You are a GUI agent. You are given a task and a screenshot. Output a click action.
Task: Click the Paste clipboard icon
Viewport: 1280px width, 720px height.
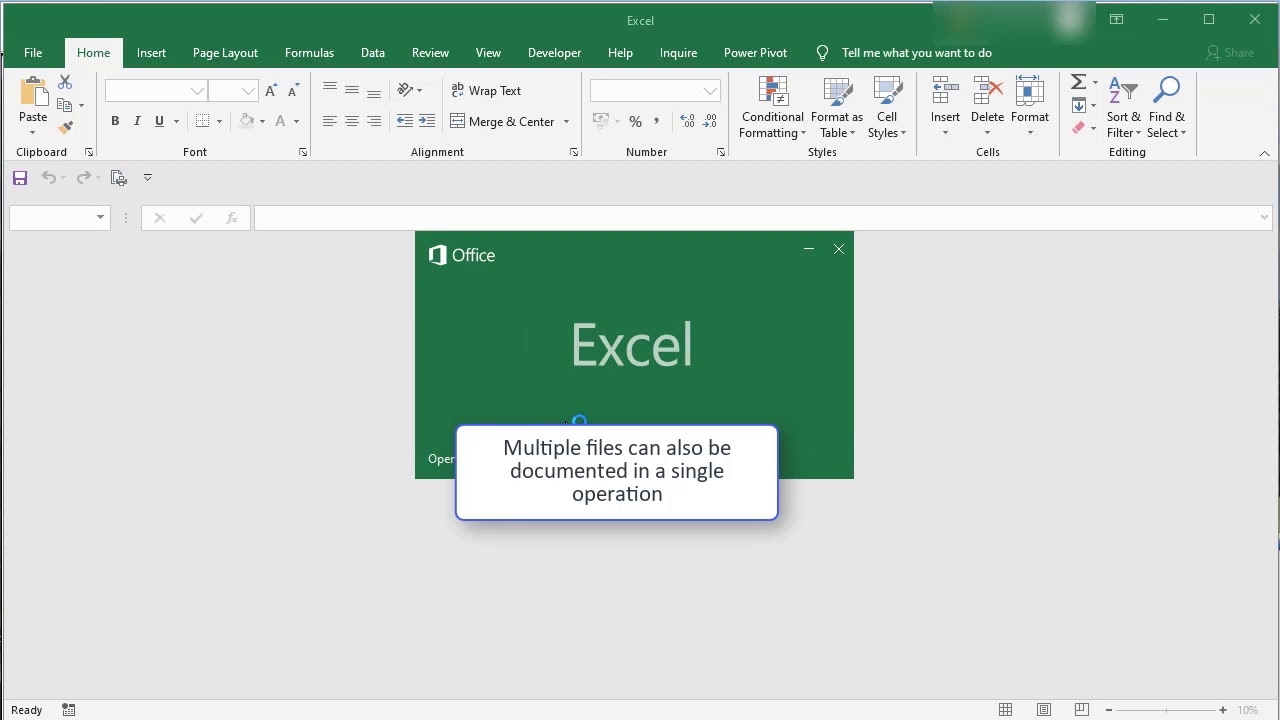click(33, 93)
